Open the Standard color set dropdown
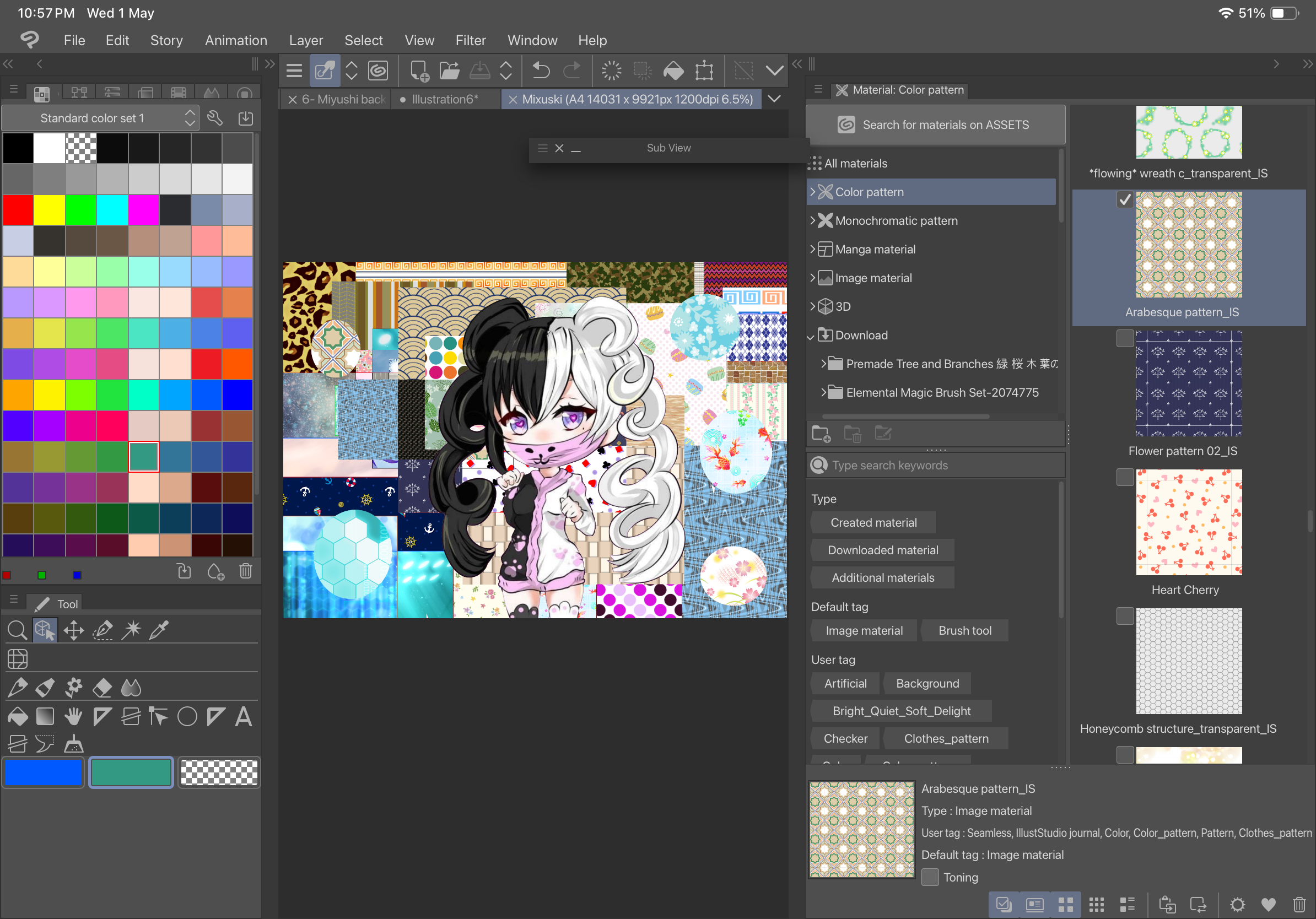This screenshot has width=1316, height=919. tap(101, 118)
